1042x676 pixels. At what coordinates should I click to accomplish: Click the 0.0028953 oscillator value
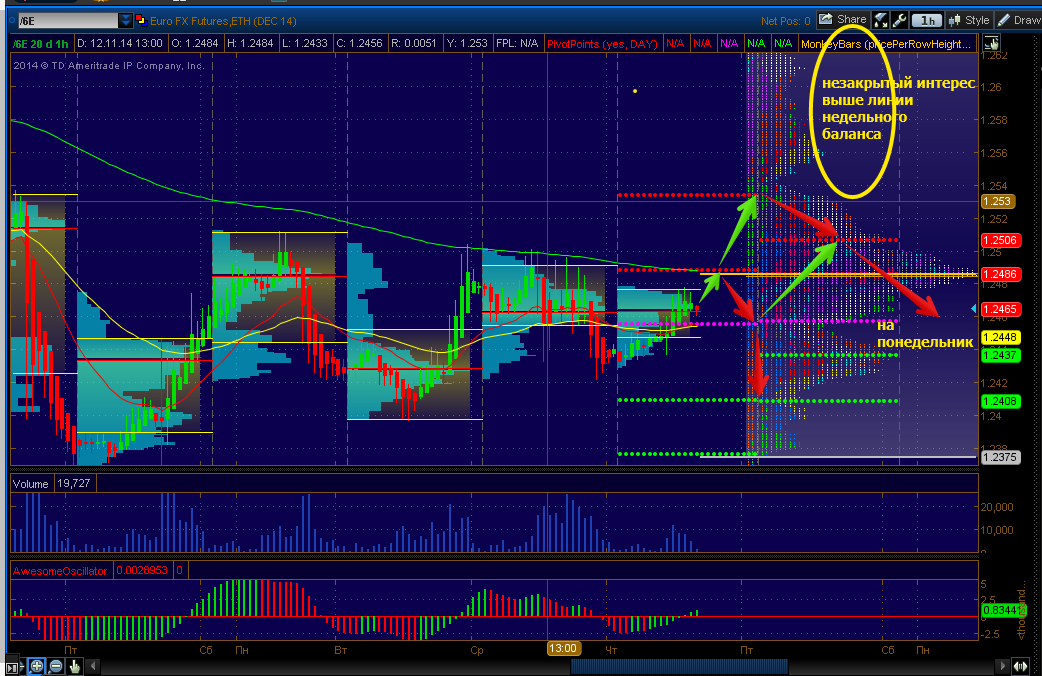(142, 570)
